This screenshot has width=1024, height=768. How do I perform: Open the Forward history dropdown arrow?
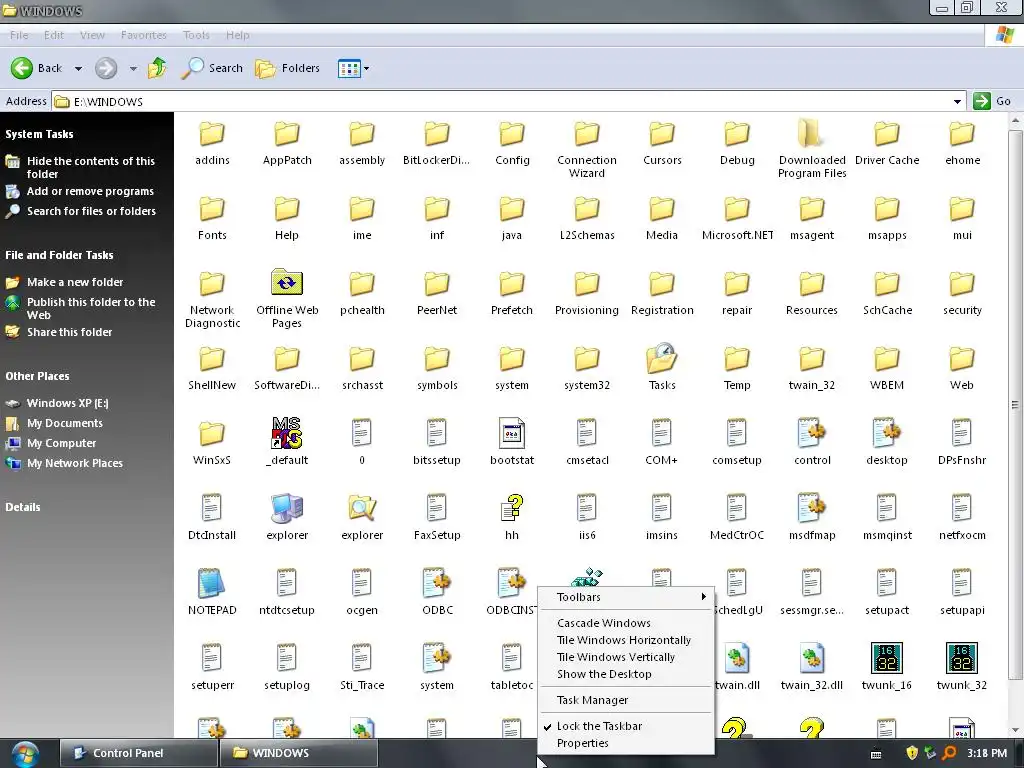[x=133, y=69]
